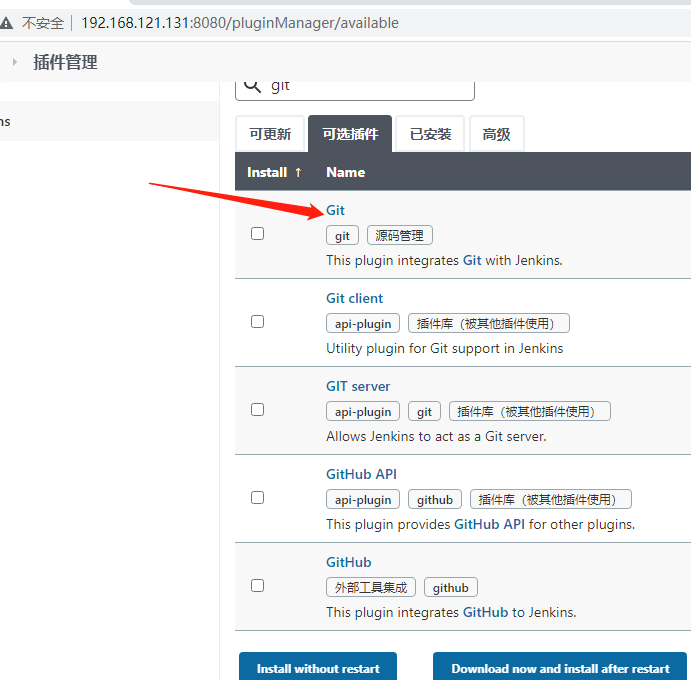Switch to the 可更新 tab
Screen dimensions: 691x680
tap(270, 134)
